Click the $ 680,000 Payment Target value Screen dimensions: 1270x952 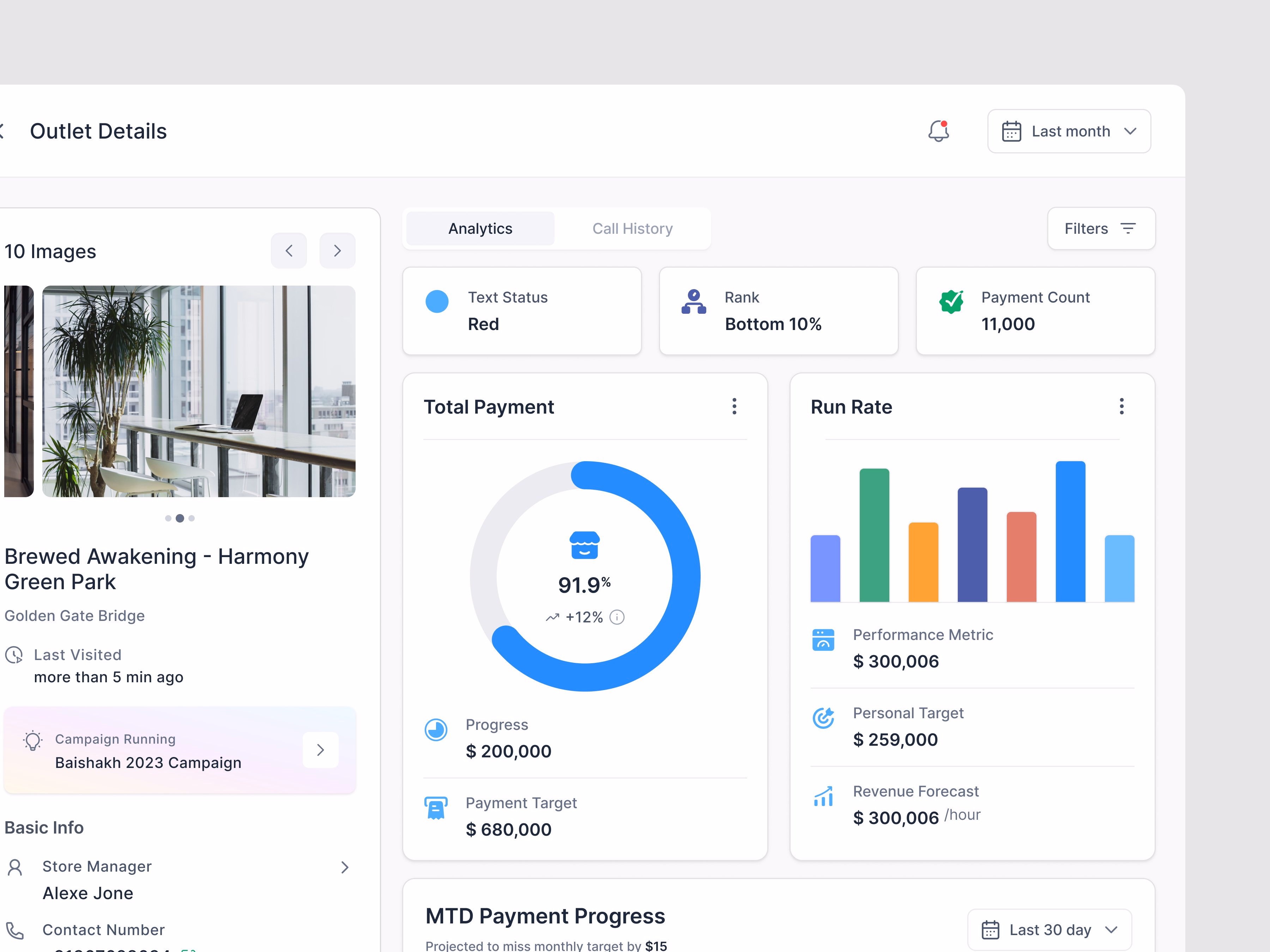point(508,829)
